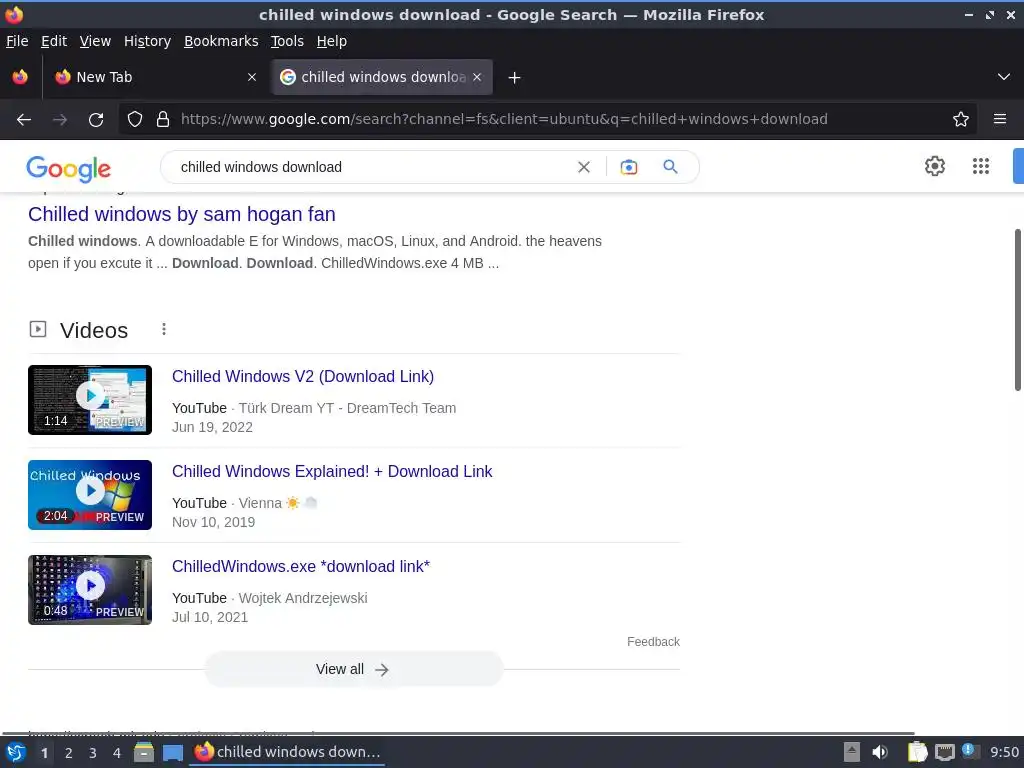Open the Help menu
1024x768 pixels.
pyautogui.click(x=332, y=41)
